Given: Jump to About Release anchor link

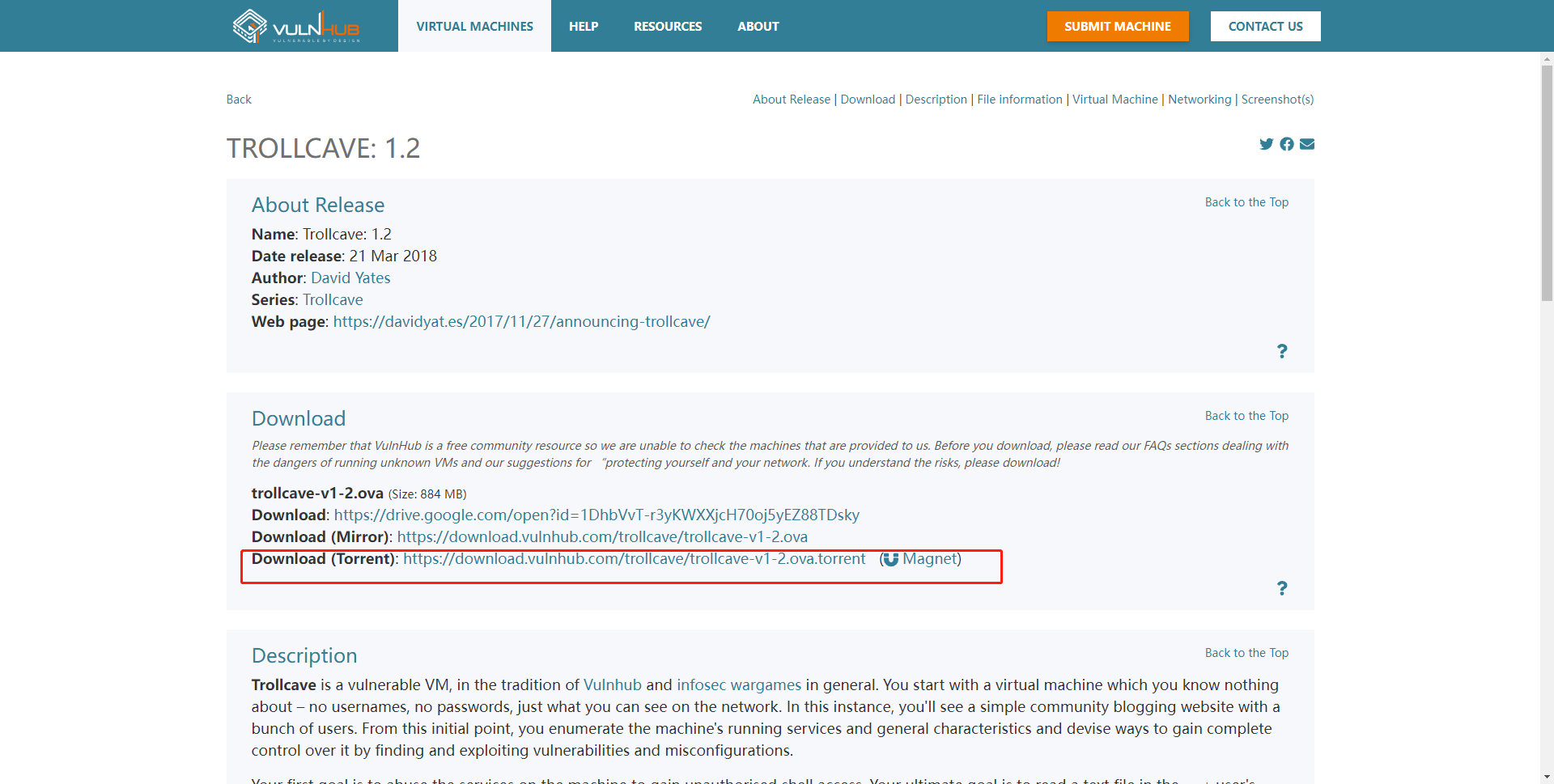Looking at the screenshot, I should pyautogui.click(x=792, y=100).
